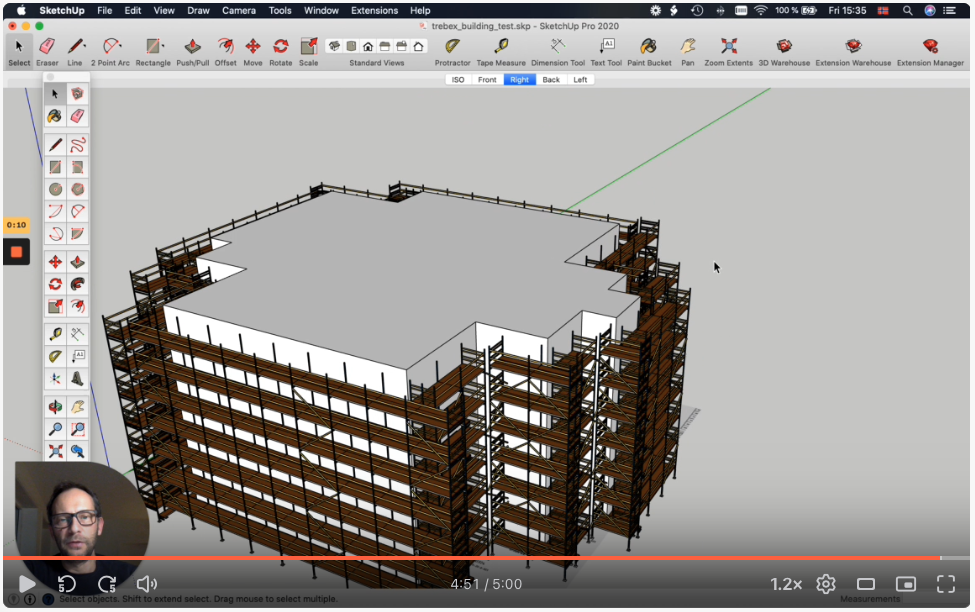
Task: Open macOS Spotlight search
Action: [908, 11]
